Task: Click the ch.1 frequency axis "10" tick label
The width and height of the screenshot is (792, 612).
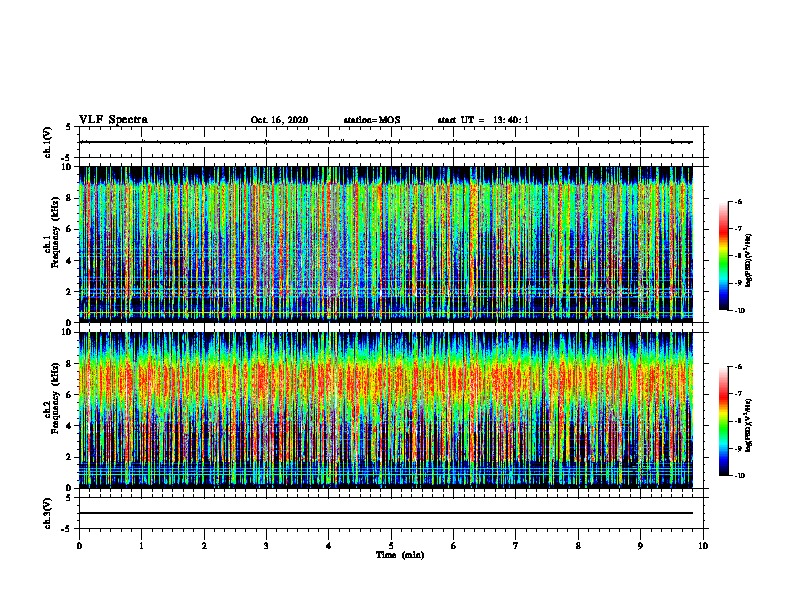Action: [67, 167]
